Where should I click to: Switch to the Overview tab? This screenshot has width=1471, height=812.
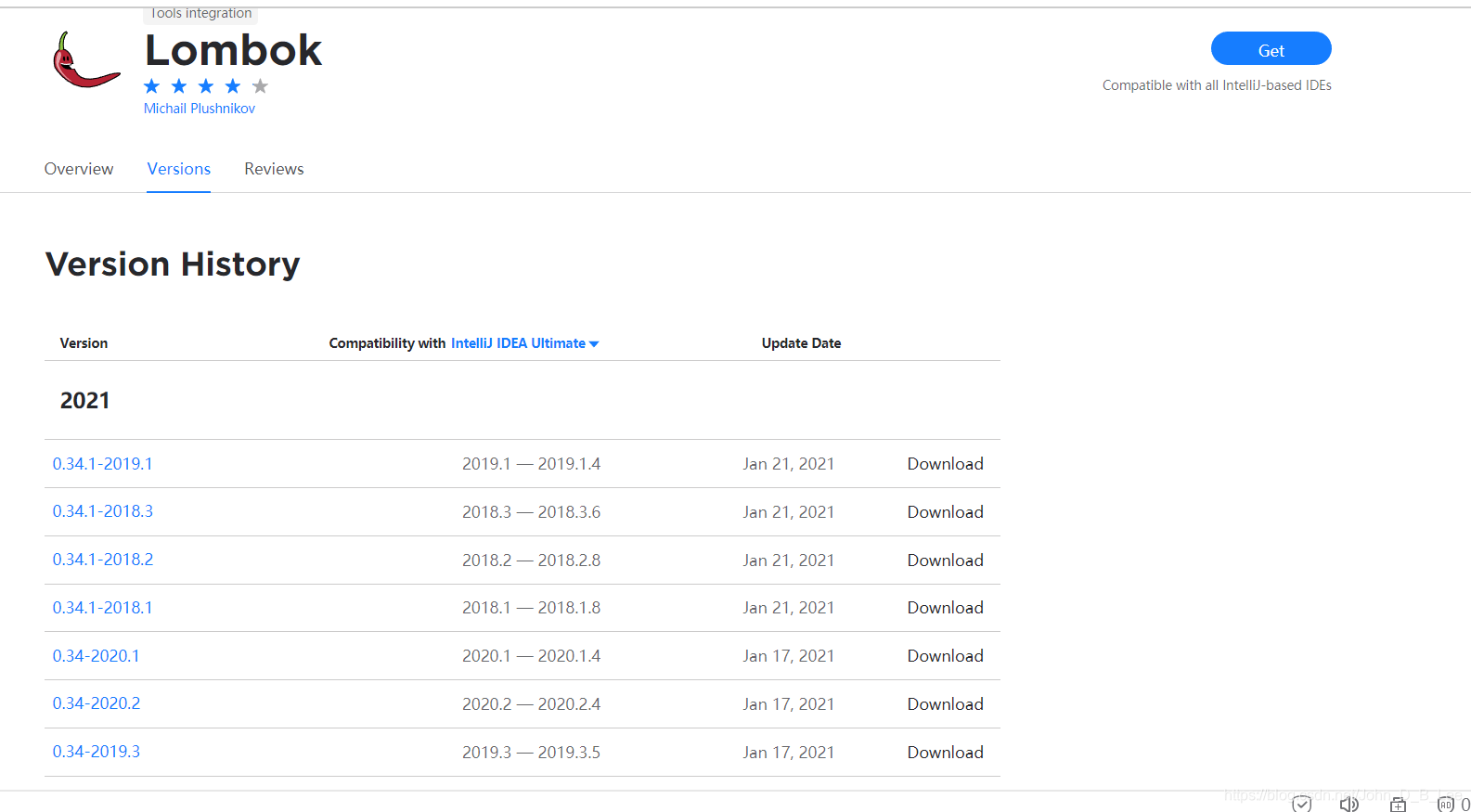(79, 169)
